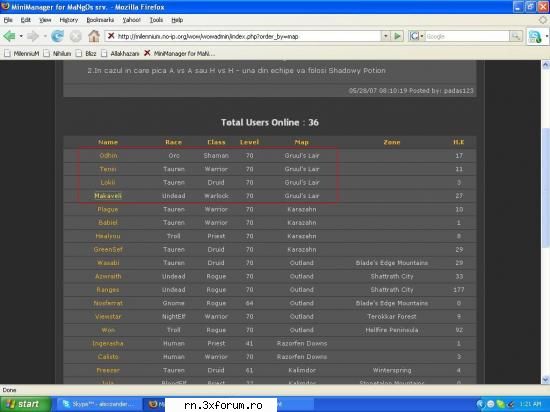Open the address bar history dropdown
The image size is (550, 412).
pyautogui.click(x=386, y=36)
